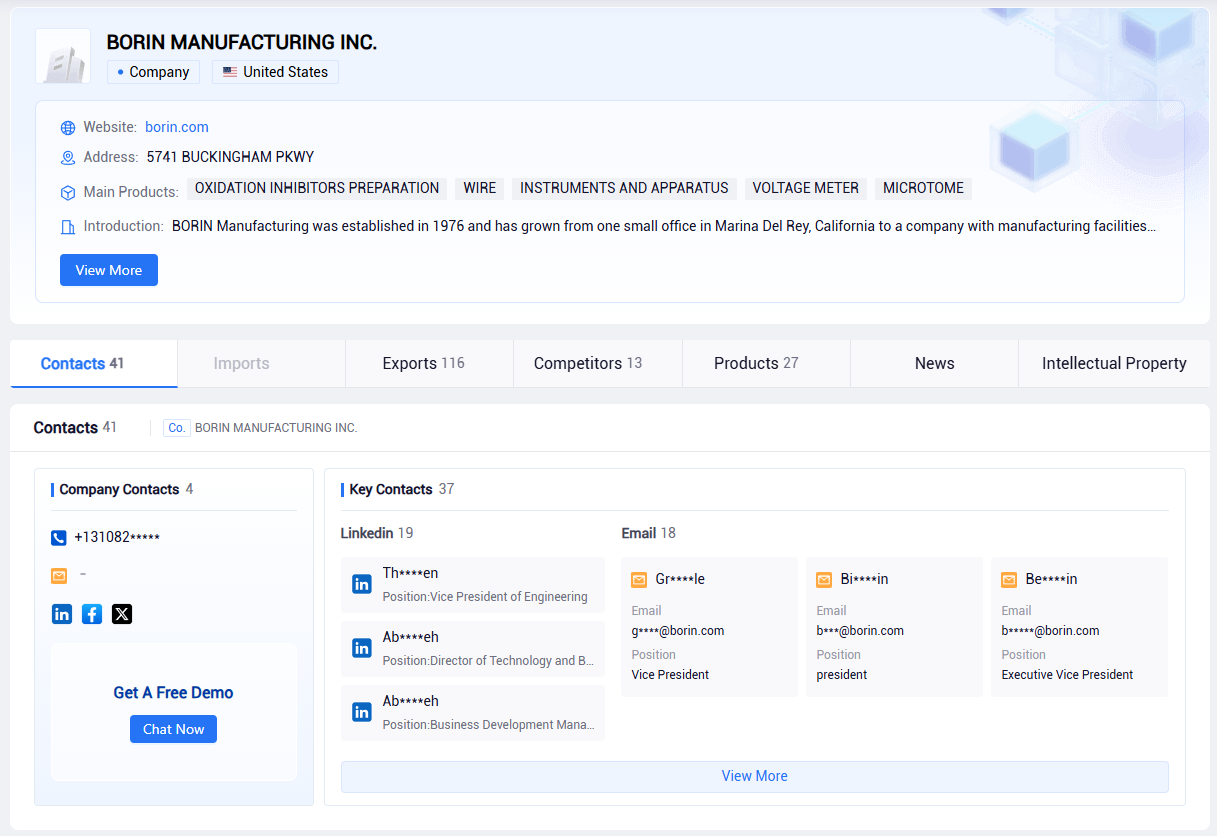Select the MICROTOME product tag
Screen dimensions: 1217x836
(x=924, y=188)
